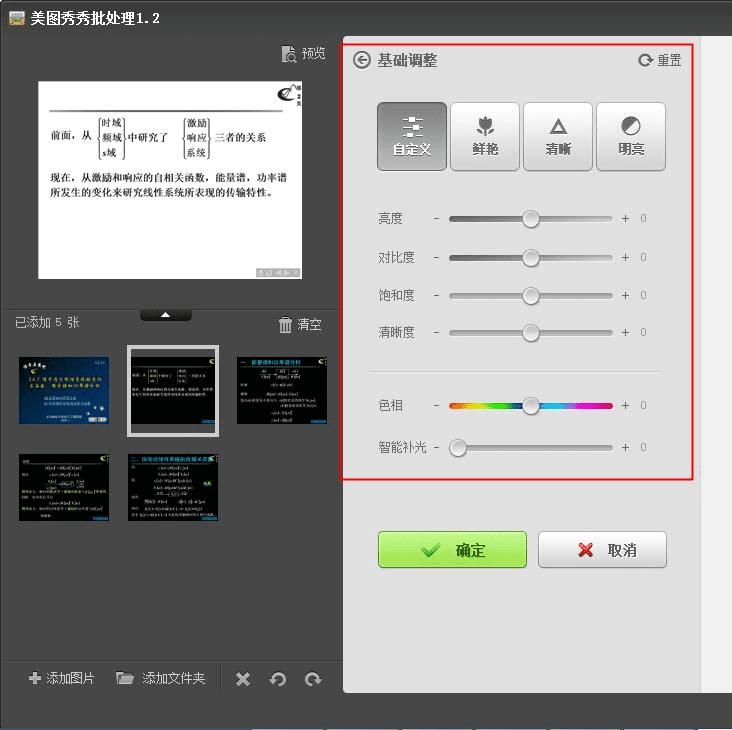
Task: Click the 美图秀秀 app icon in title bar
Action: (17, 18)
